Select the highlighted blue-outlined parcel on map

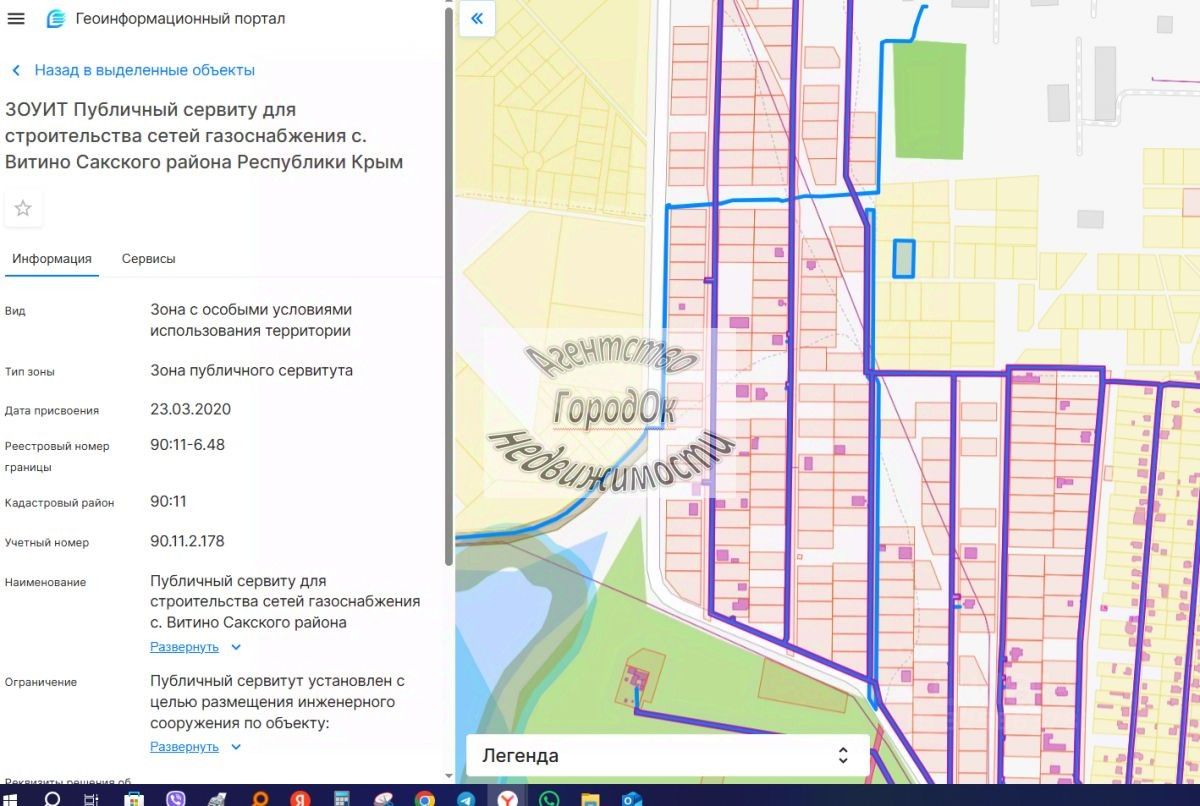tap(903, 258)
